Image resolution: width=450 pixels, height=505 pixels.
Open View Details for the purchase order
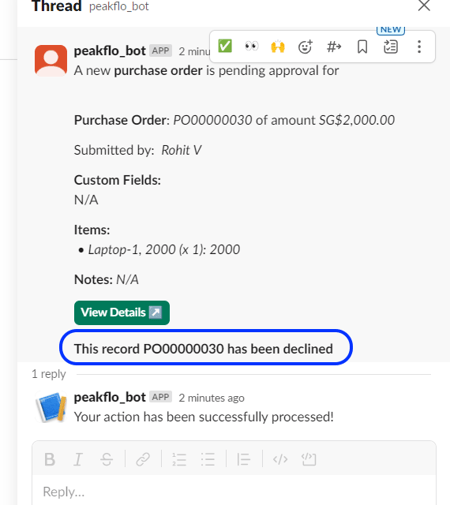coord(122,313)
